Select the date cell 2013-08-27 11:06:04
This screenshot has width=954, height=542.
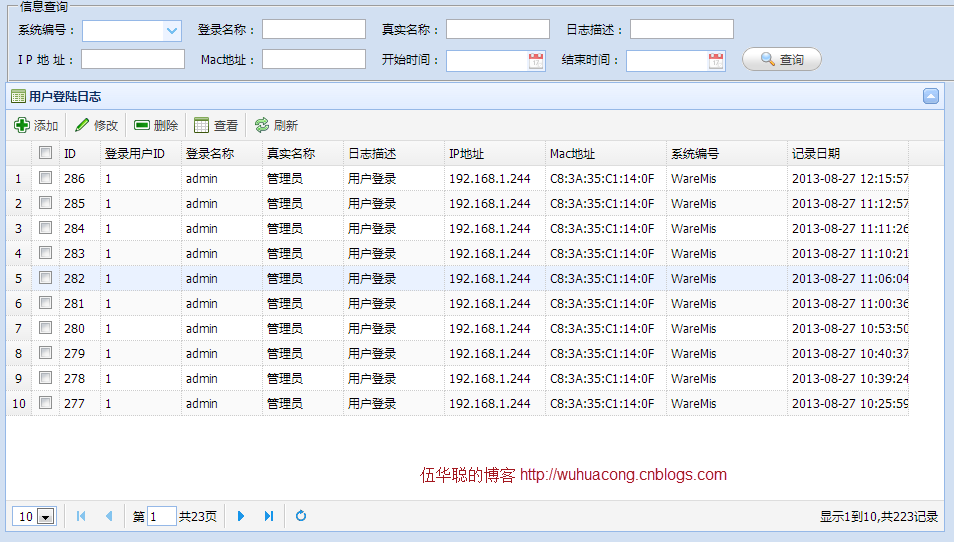(x=850, y=279)
